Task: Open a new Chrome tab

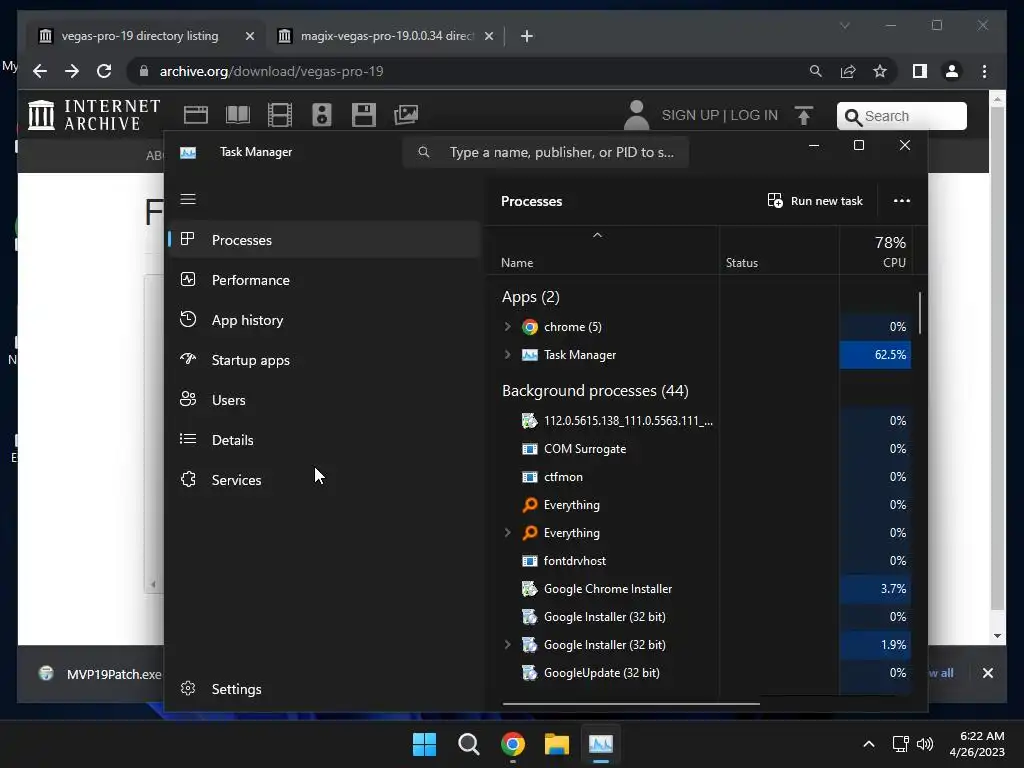Action: [x=527, y=36]
